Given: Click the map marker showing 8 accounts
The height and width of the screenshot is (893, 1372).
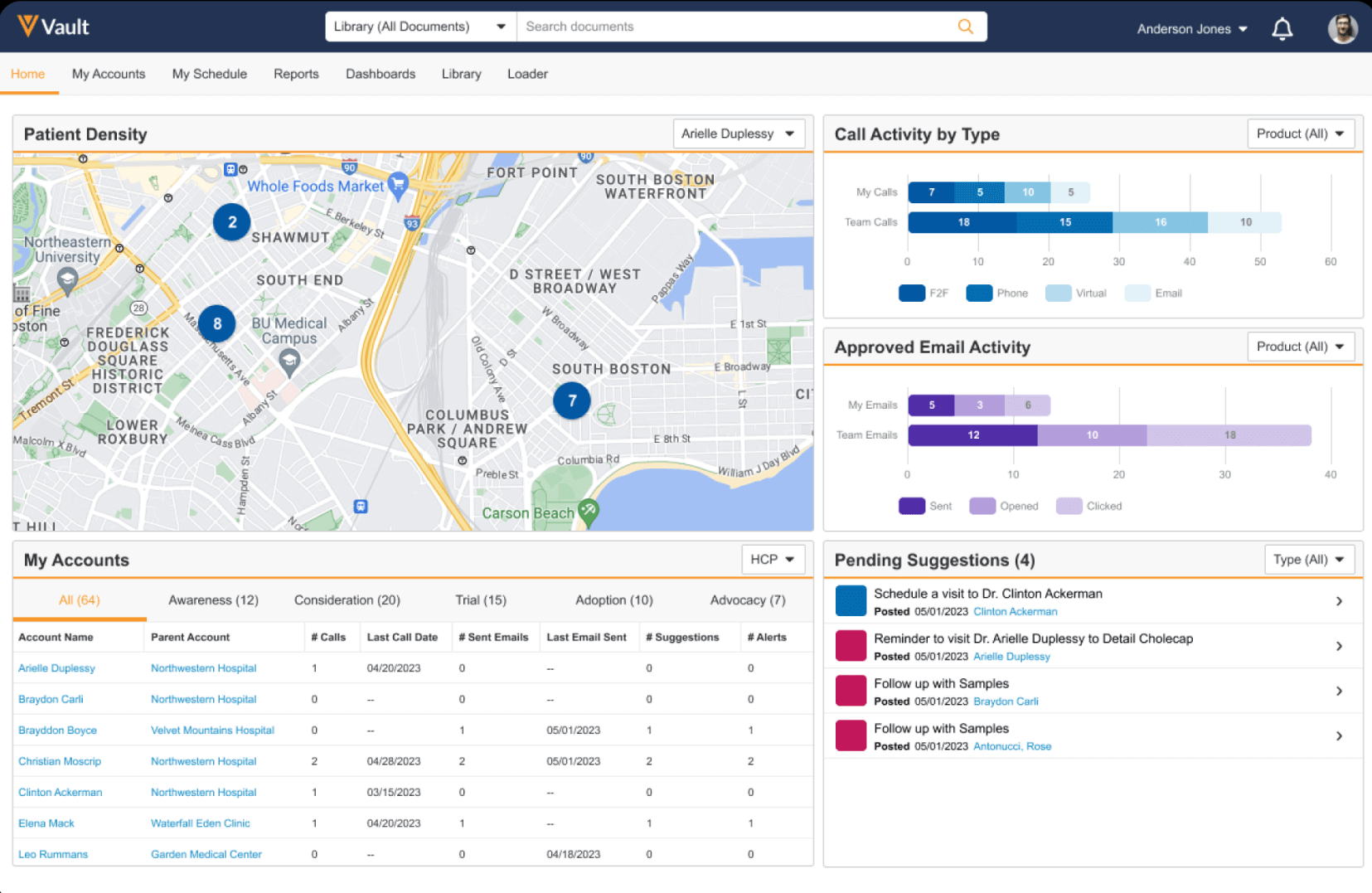Looking at the screenshot, I should [216, 323].
